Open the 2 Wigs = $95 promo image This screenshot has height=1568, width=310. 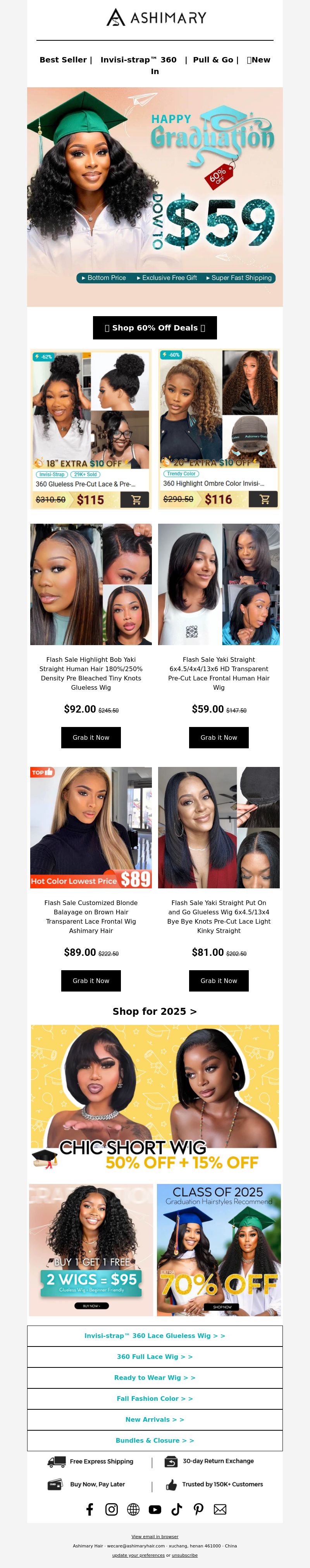[91, 1250]
